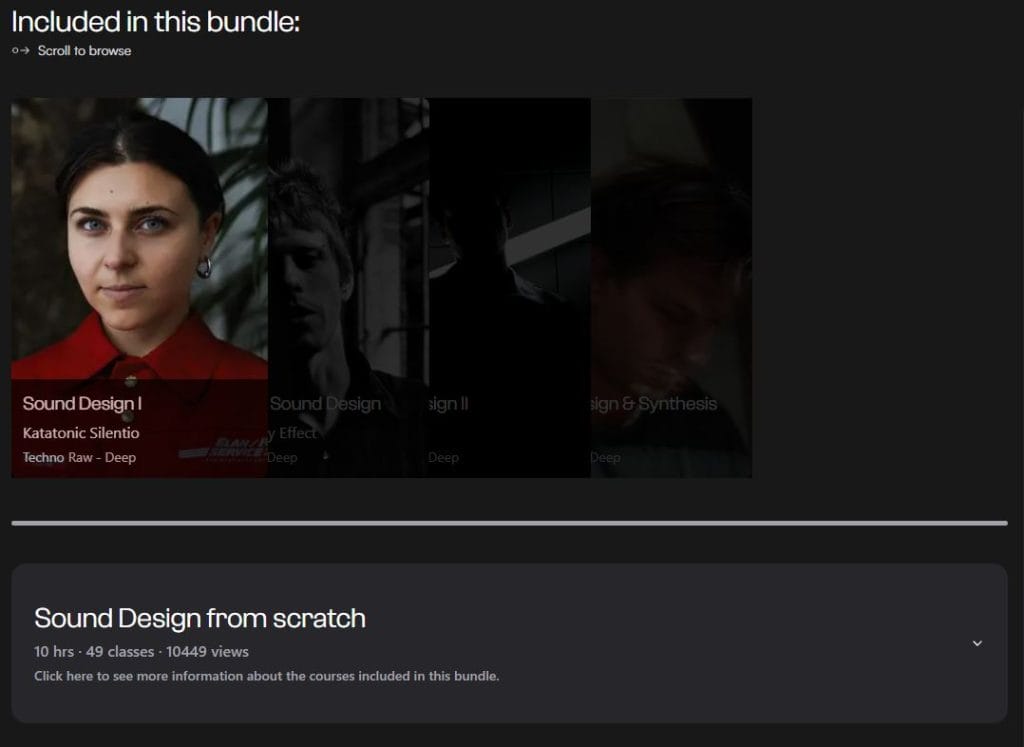Expand bundle details with the chevron arrow
The width and height of the screenshot is (1024, 747).
coord(977,643)
